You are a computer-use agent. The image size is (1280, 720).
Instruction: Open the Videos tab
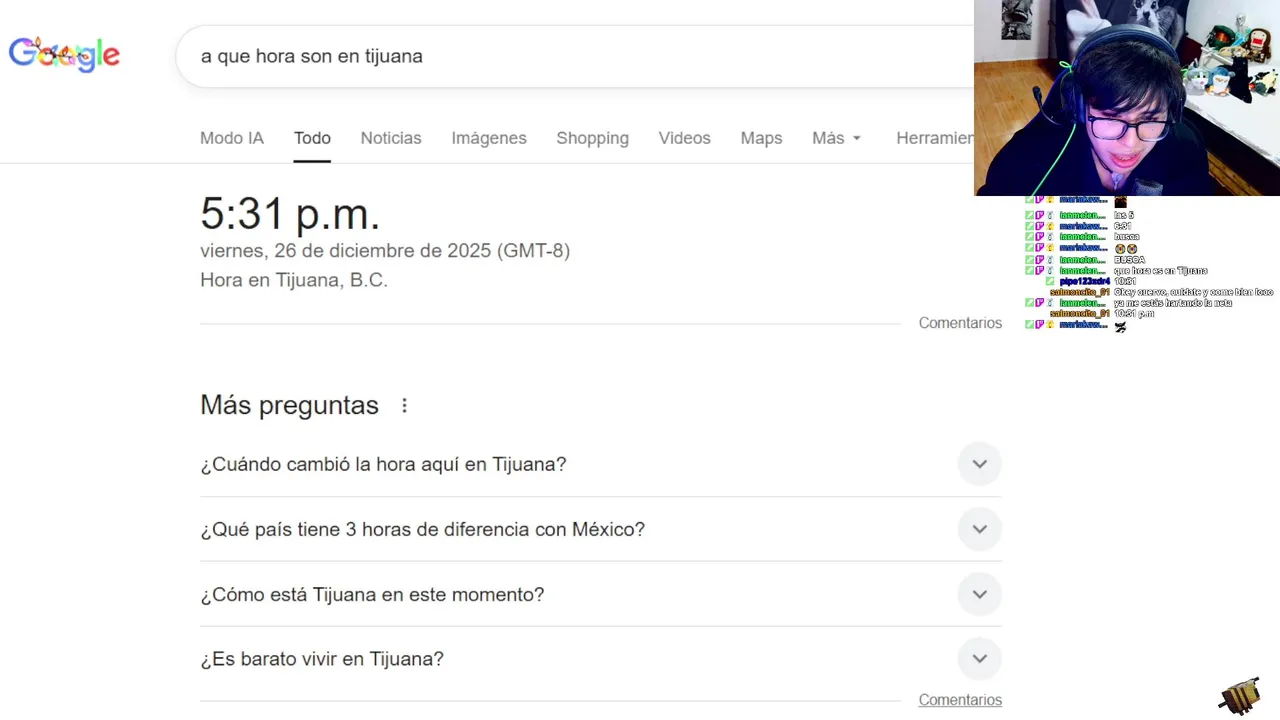(x=685, y=138)
